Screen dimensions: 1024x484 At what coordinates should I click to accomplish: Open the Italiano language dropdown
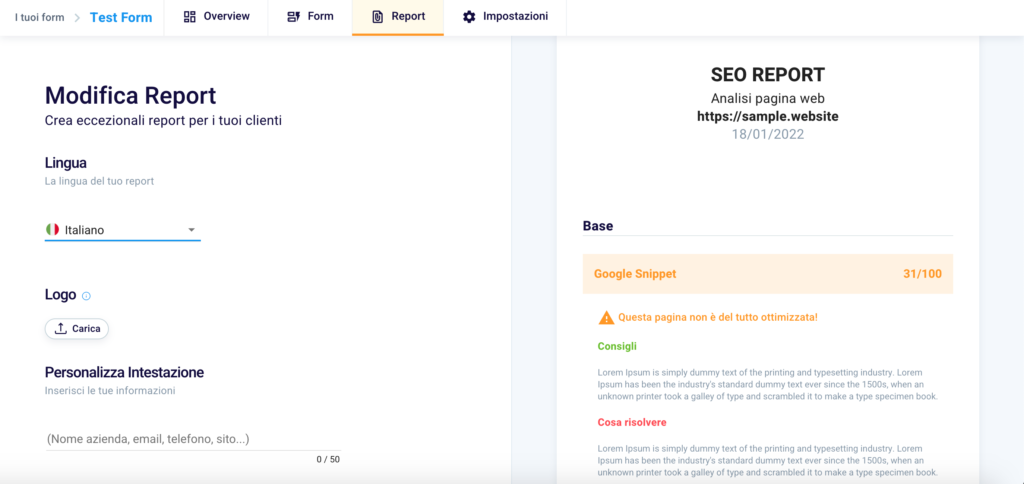point(123,230)
